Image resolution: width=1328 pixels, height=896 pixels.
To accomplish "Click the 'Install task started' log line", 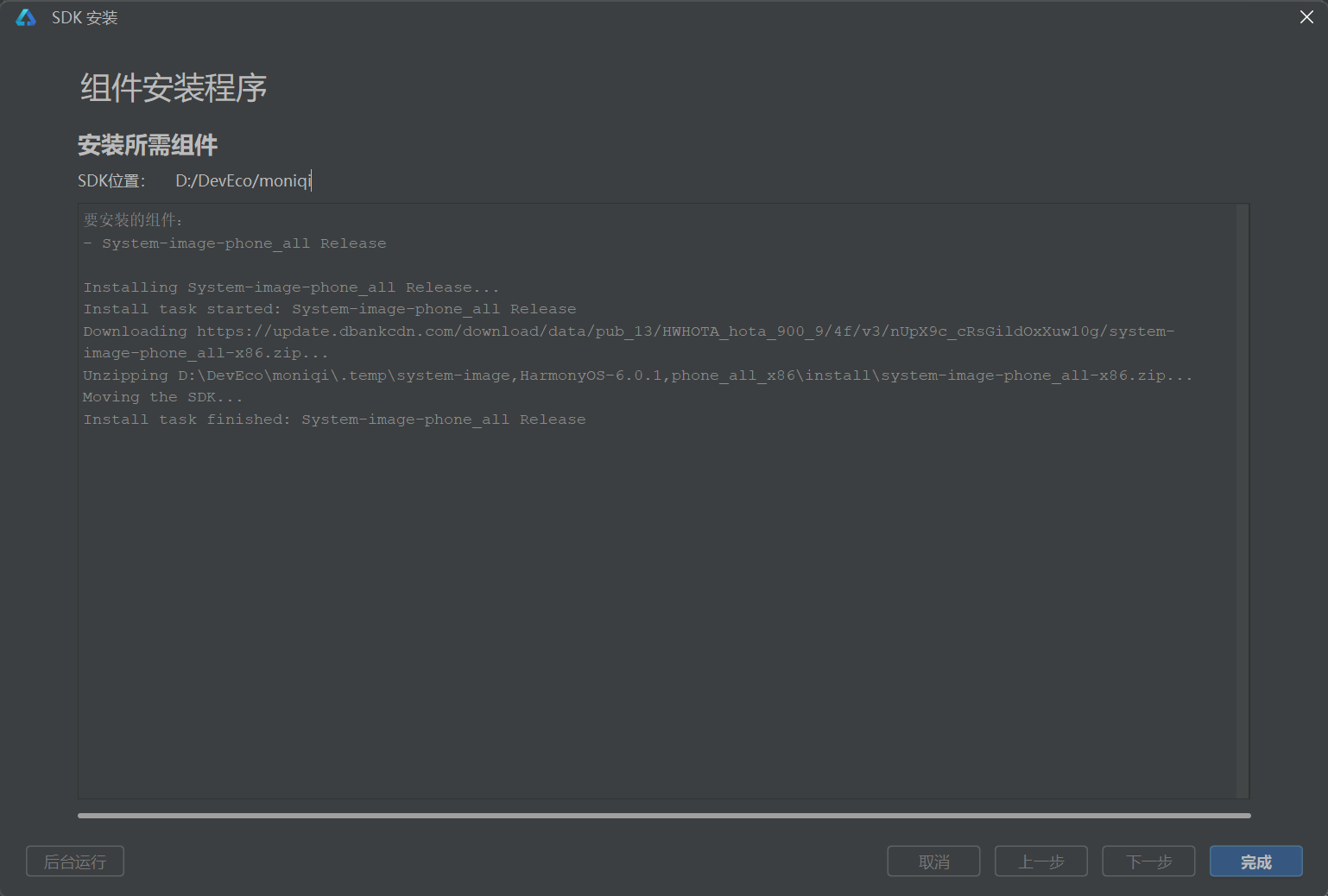I will click(x=330, y=309).
